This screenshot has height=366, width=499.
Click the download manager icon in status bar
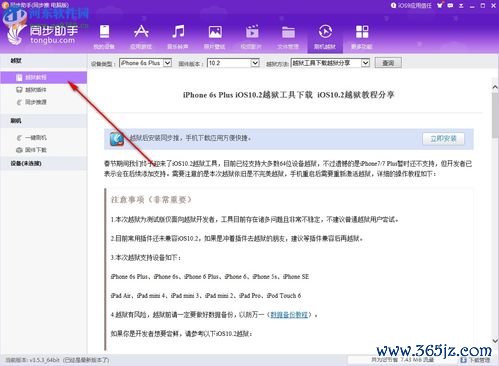pyautogui.click(x=463, y=360)
